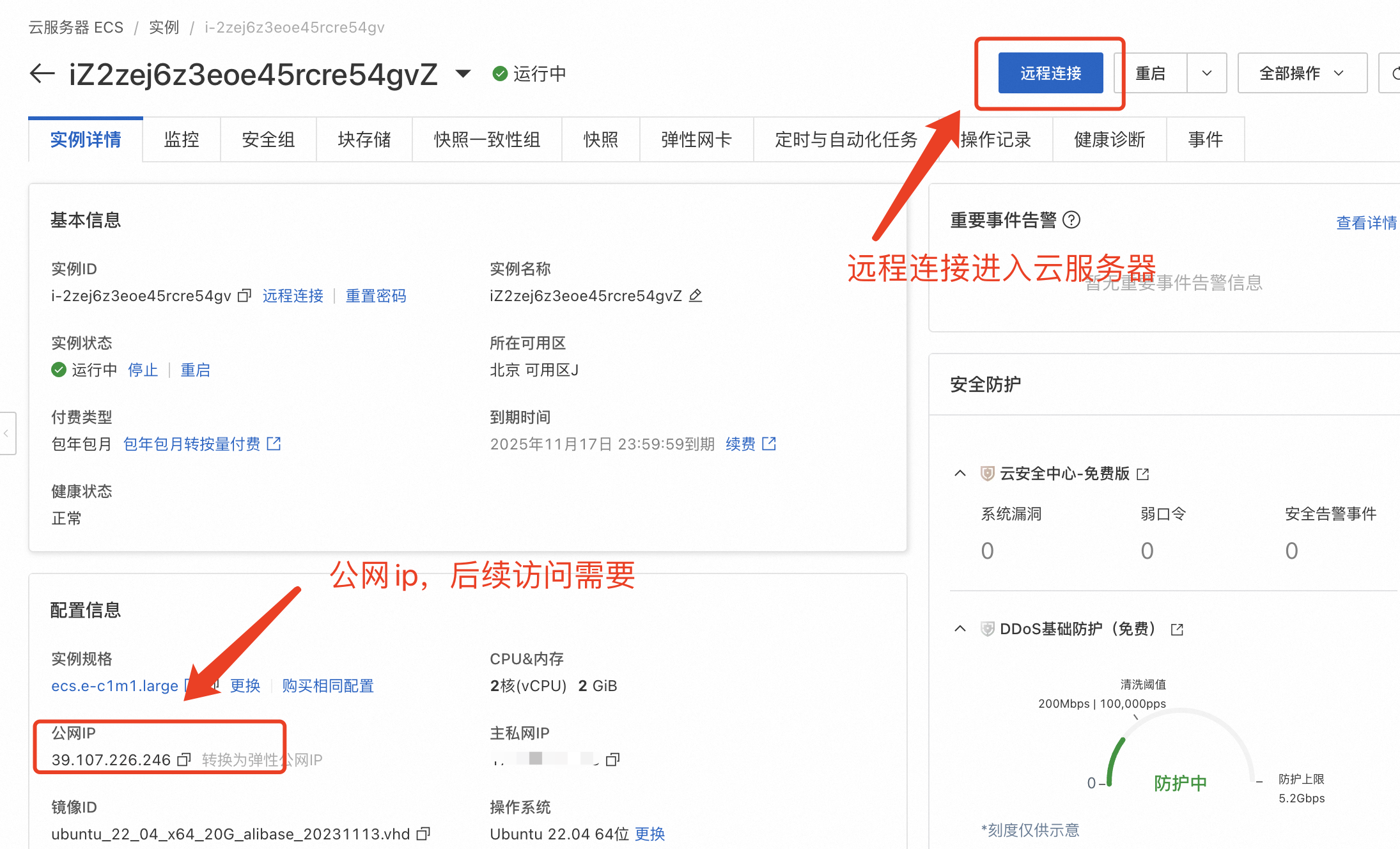Image resolution: width=1400 pixels, height=849 pixels.
Task: Copy the public IP 39.107.226.246
Action: 184,759
